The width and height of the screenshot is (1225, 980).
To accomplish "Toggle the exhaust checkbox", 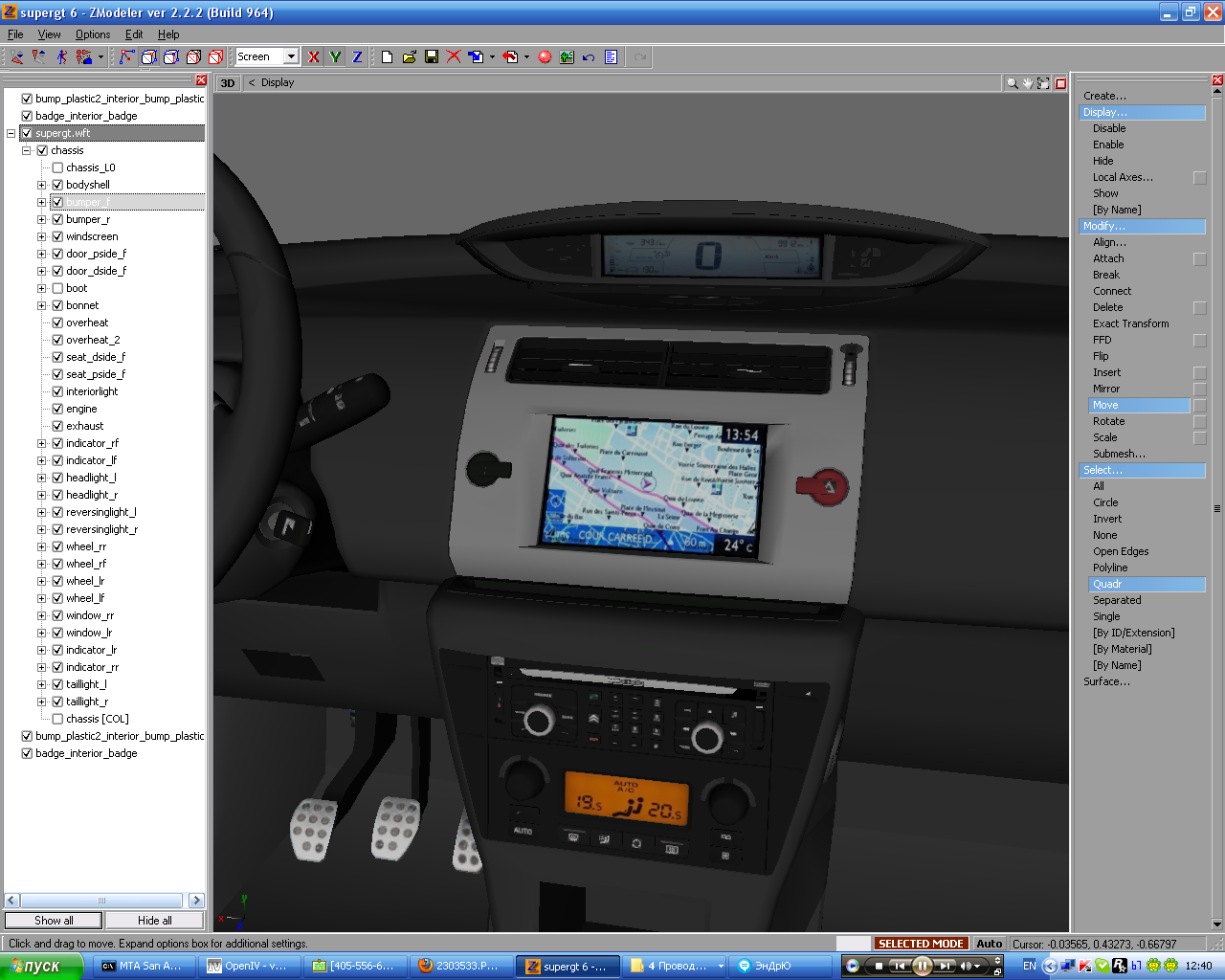I will (57, 426).
